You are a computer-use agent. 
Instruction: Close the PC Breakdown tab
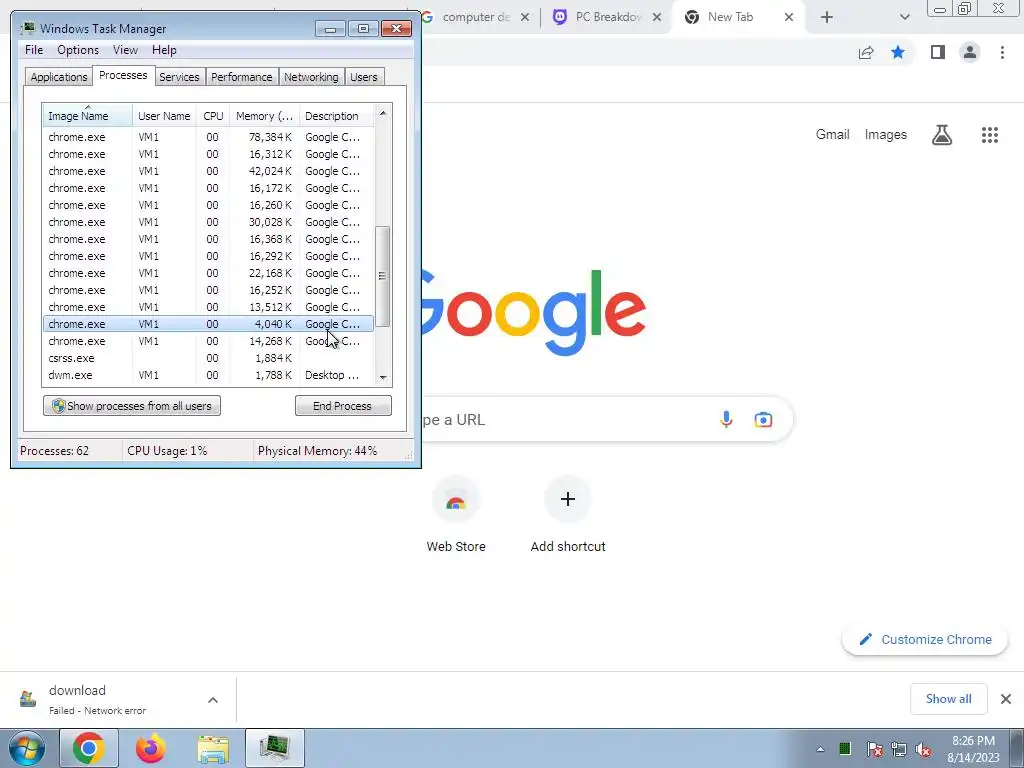click(657, 17)
